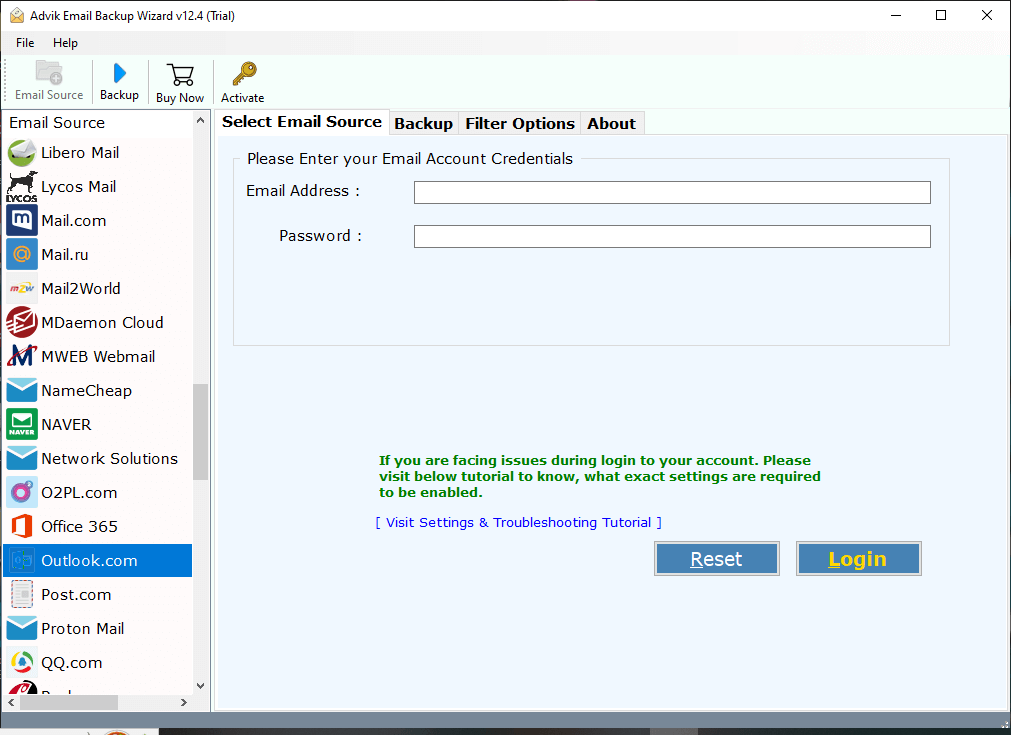1011x735 pixels.
Task: Select the Office 365 icon
Action: (x=22, y=527)
